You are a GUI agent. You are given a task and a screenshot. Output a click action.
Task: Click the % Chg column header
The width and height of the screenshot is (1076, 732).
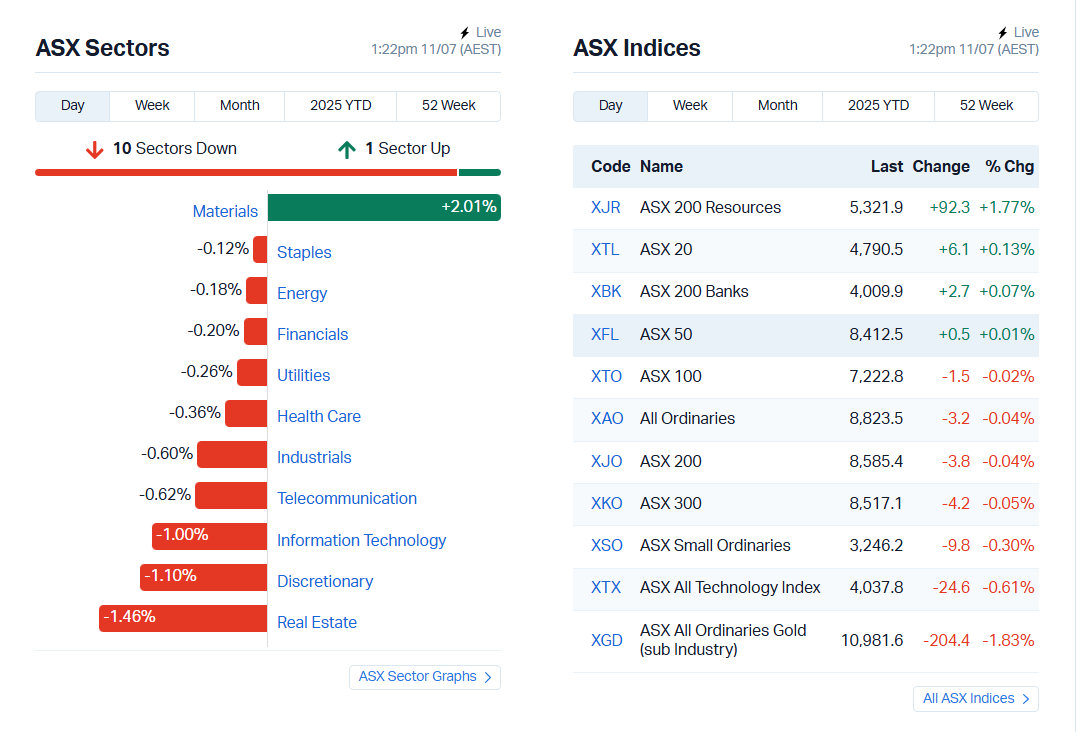click(1009, 167)
